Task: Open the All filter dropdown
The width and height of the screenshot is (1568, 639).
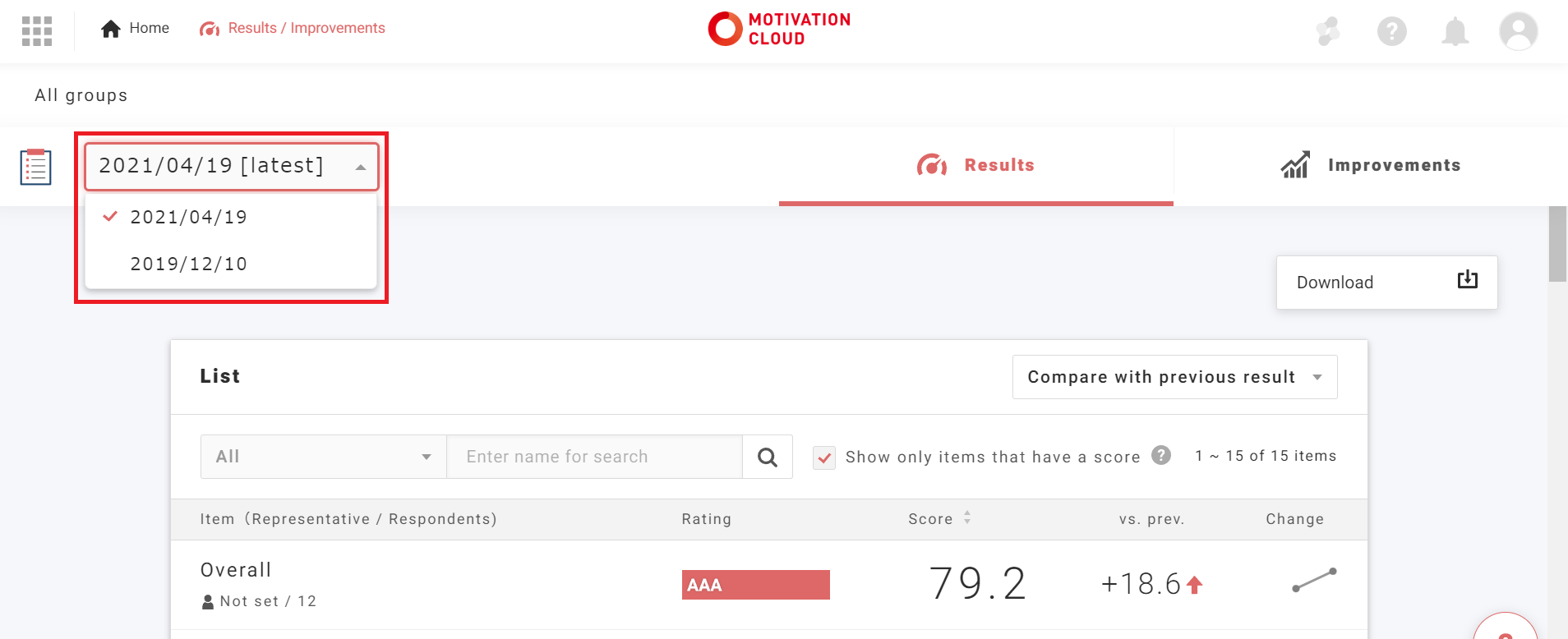Action: tap(323, 457)
